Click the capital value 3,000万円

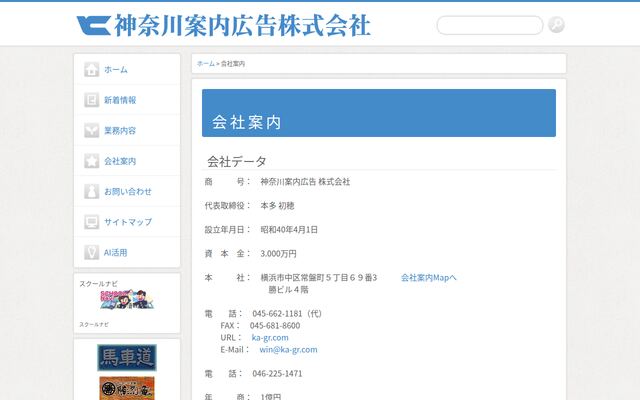point(278,253)
